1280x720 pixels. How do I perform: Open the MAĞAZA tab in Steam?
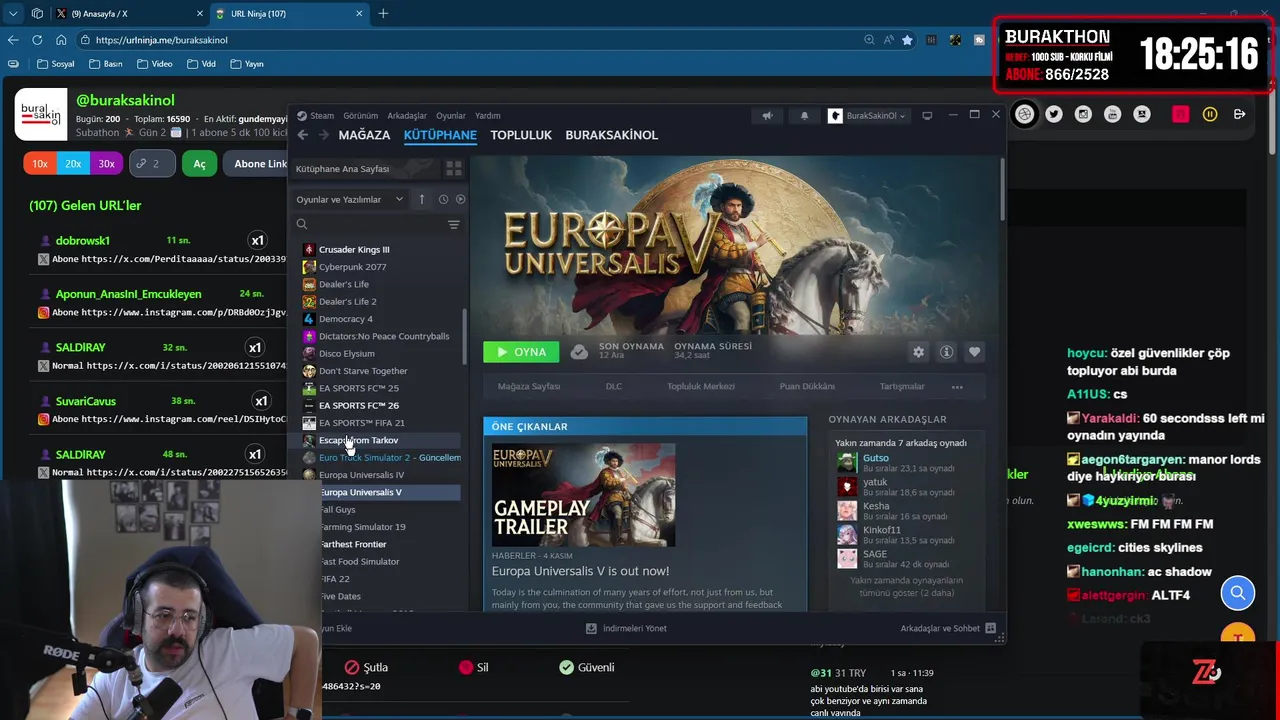[364, 135]
